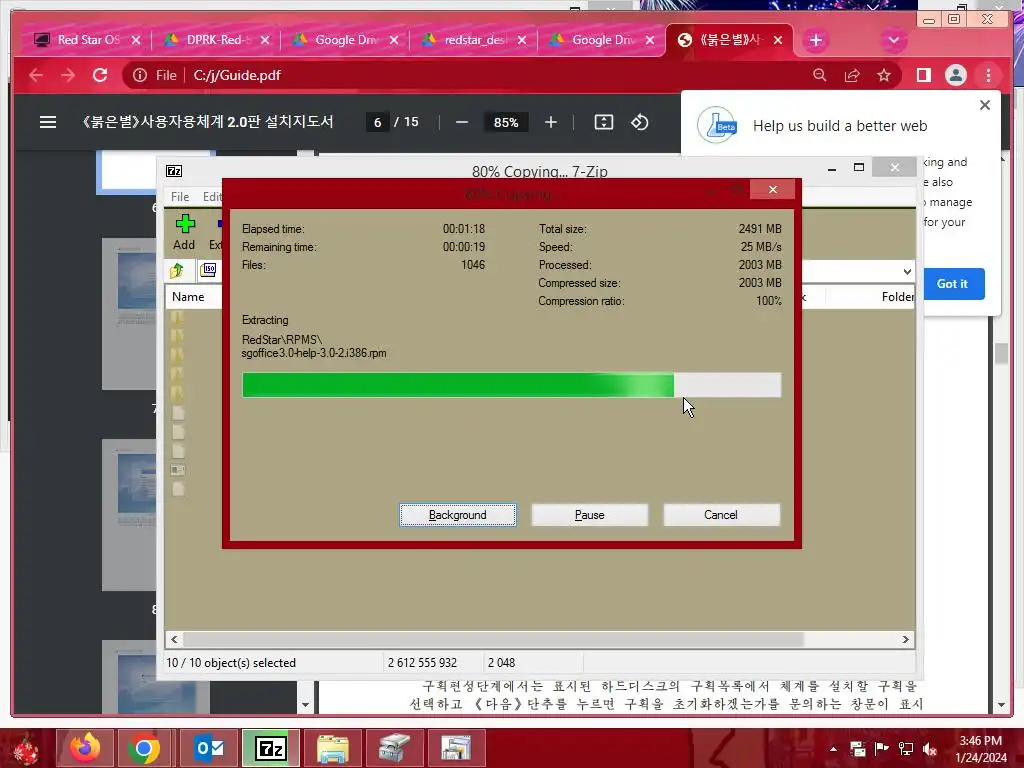Image resolution: width=1024 pixels, height=768 pixels.
Task: Expand the 7-Zip address path dropdown
Action: (x=906, y=272)
